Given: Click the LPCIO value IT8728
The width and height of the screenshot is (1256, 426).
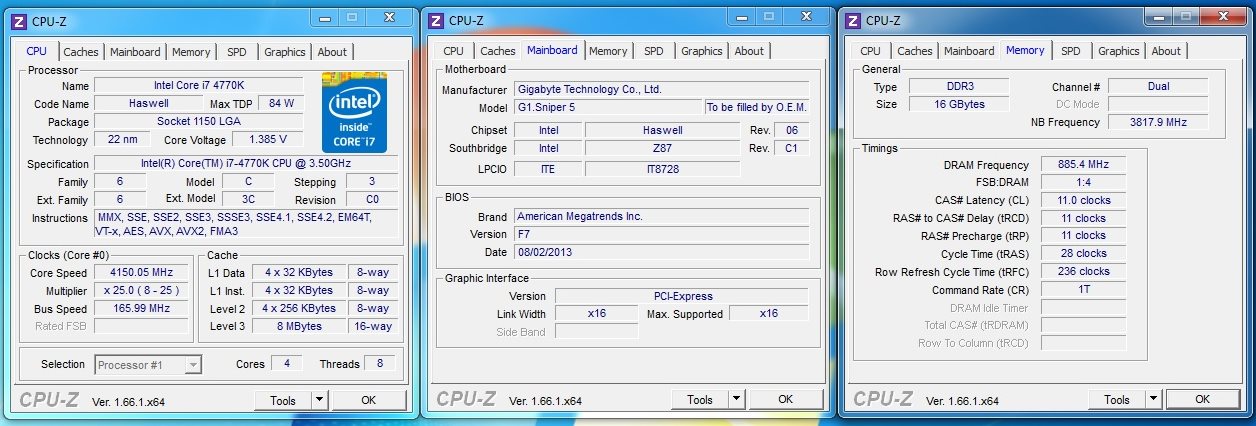Looking at the screenshot, I should pos(663,169).
